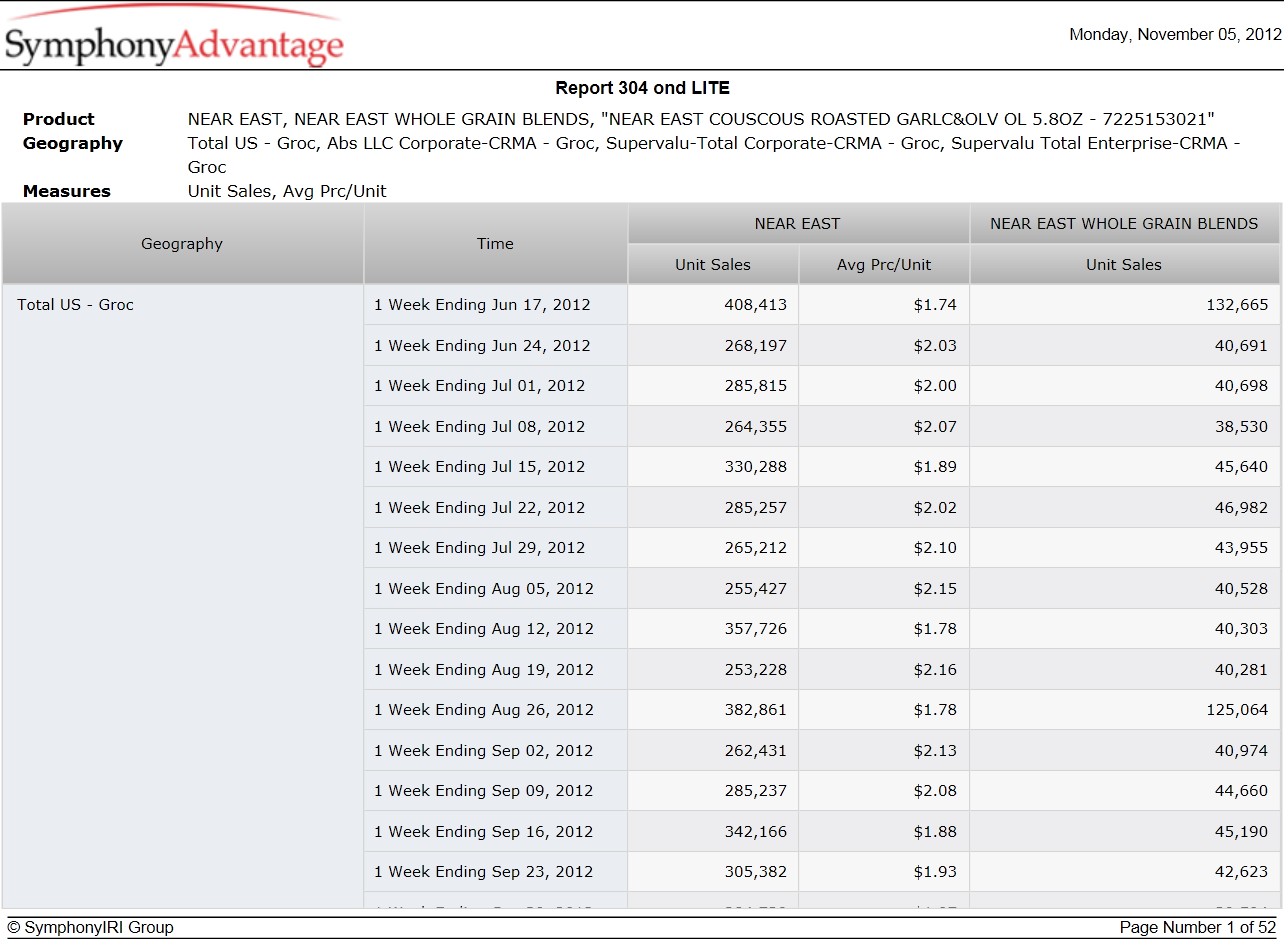
Task: Click the unit sales value 382,861
Action: [756, 710]
